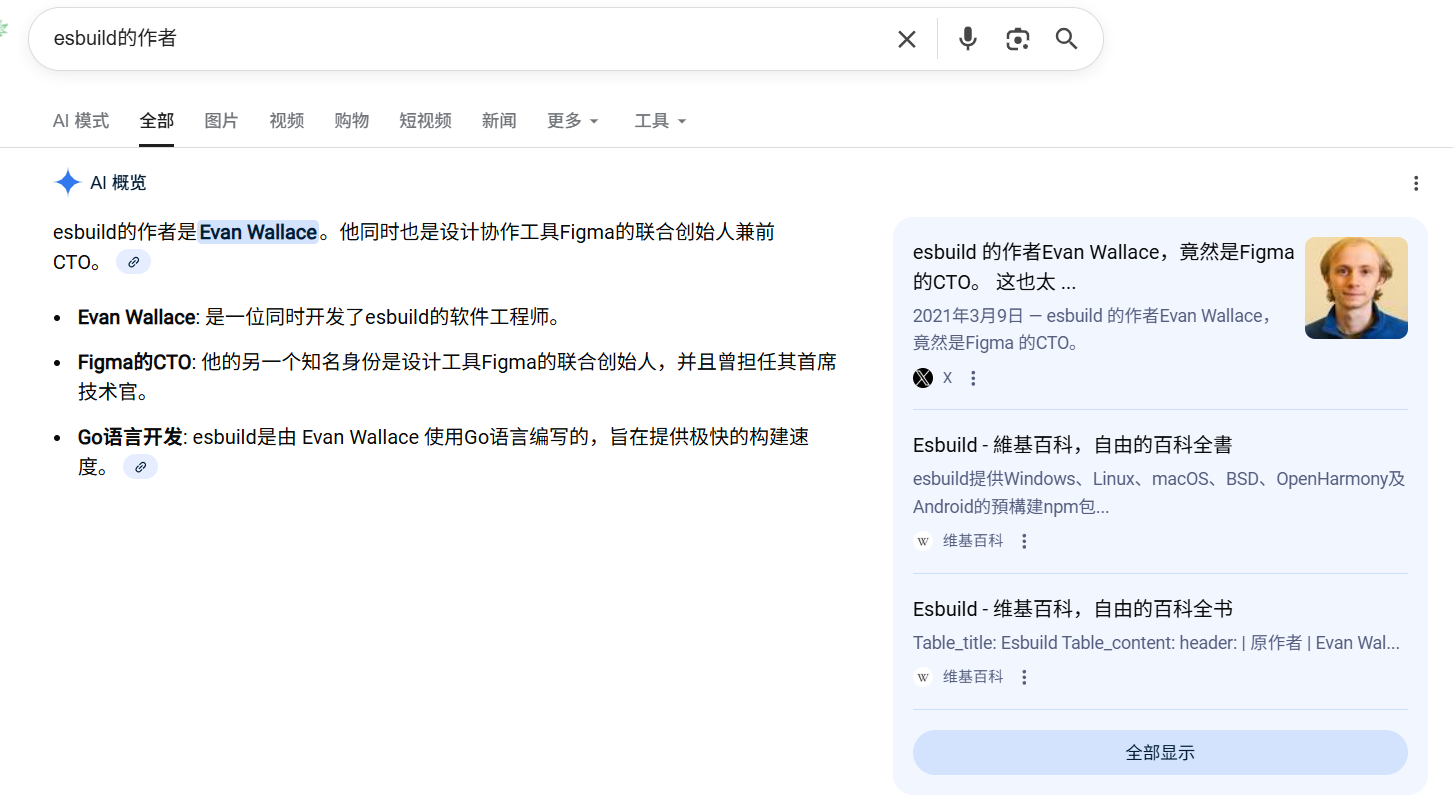Open the source link chip after CTO
The height and width of the screenshot is (809, 1453).
[133, 261]
